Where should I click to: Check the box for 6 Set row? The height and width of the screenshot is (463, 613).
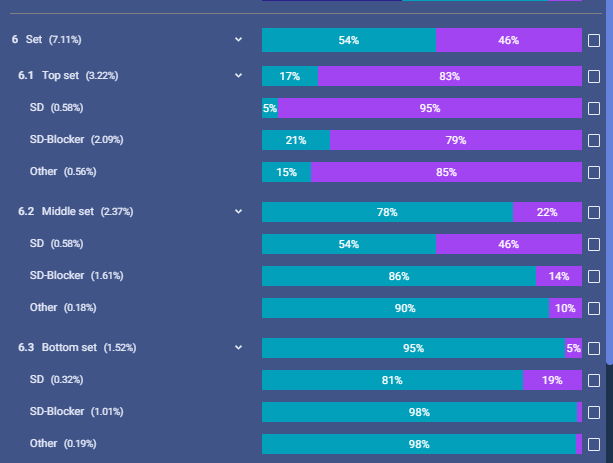point(594,40)
